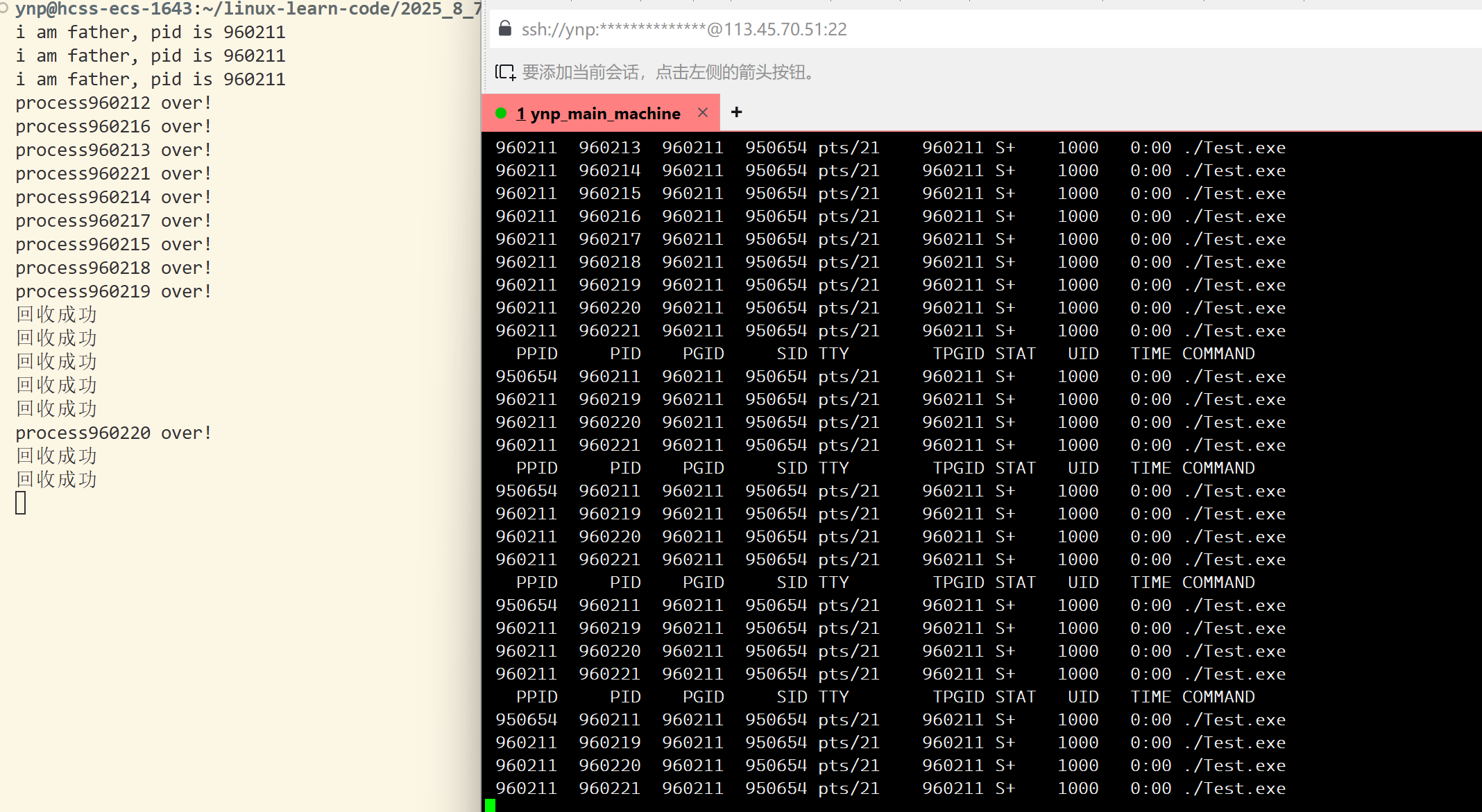
Task: Click the last '回收成功' line
Action: point(56,480)
